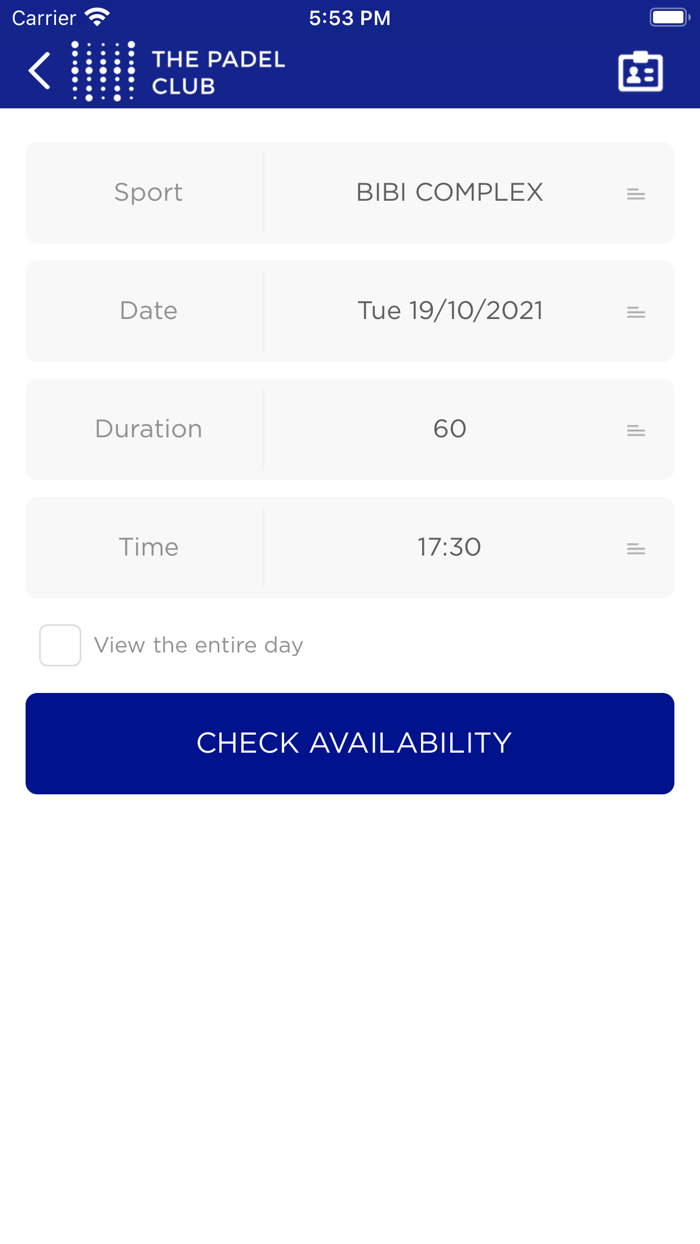
Task: Tap the Duration field label
Action: (148, 429)
